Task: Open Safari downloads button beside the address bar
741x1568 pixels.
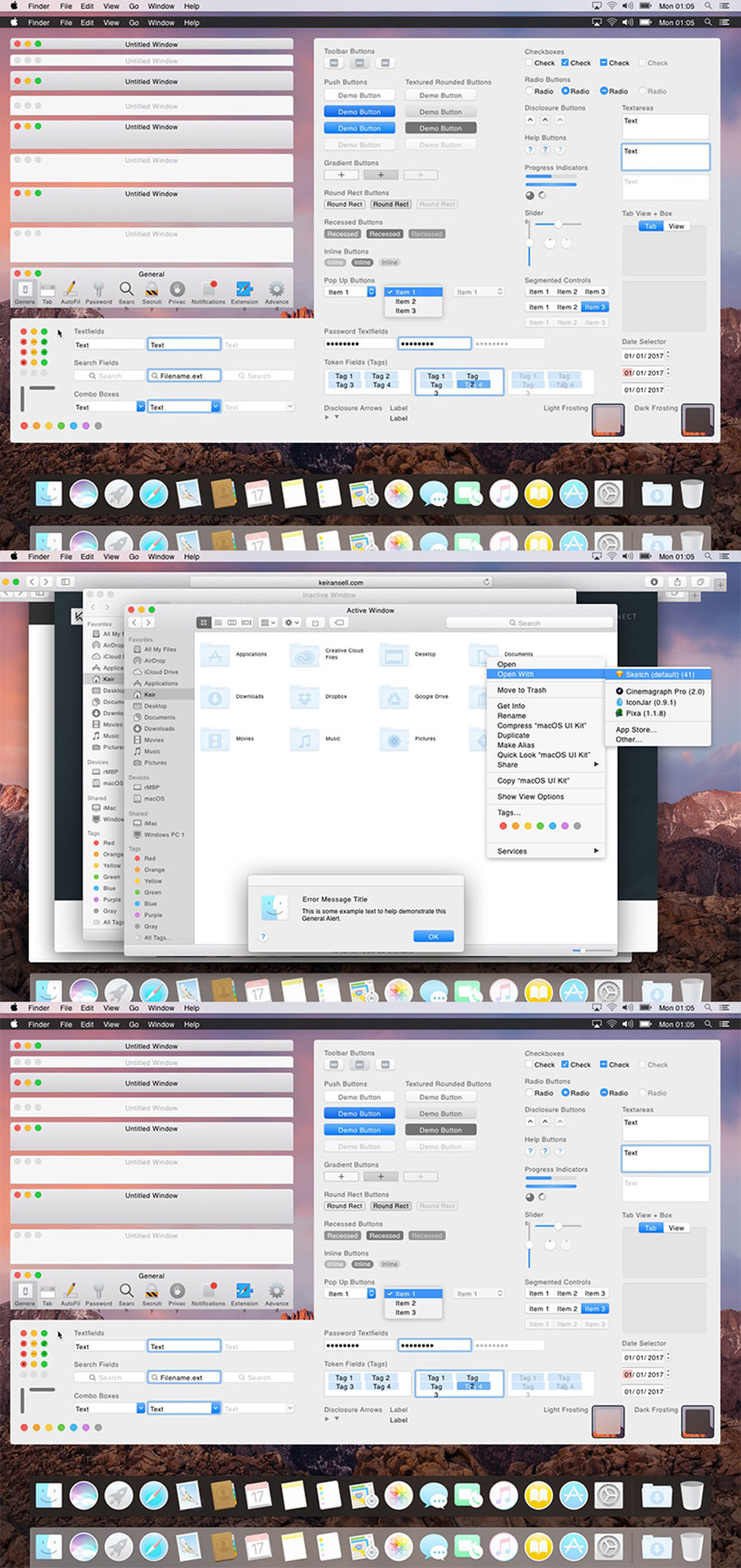Action: click(x=655, y=581)
